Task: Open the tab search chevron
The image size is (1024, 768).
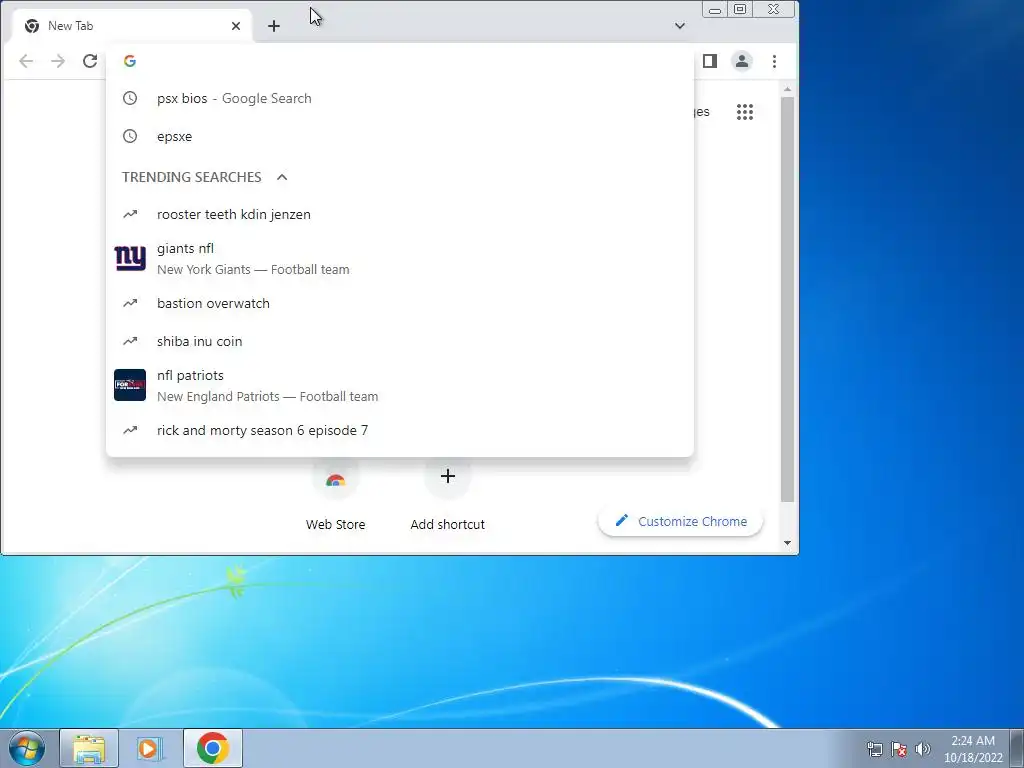Action: pyautogui.click(x=680, y=26)
